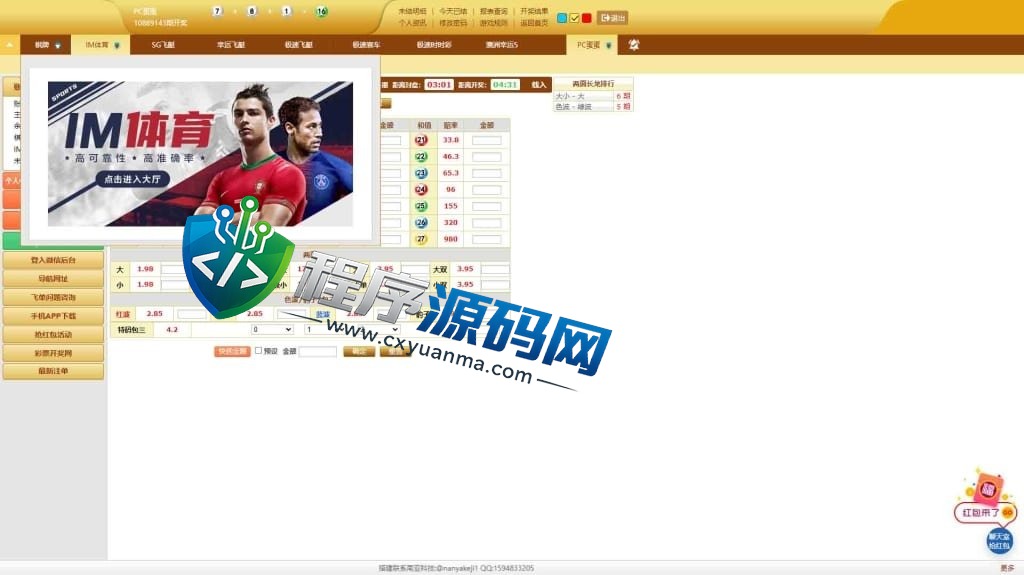1024x575 pixels.
Task: Open the 极速飞艇 game tab
Action: pyautogui.click(x=298, y=45)
